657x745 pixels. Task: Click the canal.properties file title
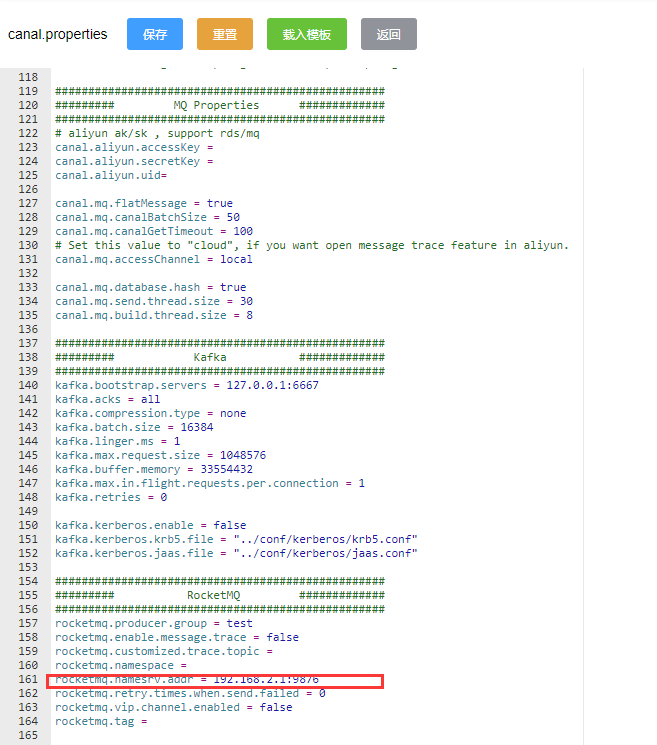pos(57,34)
